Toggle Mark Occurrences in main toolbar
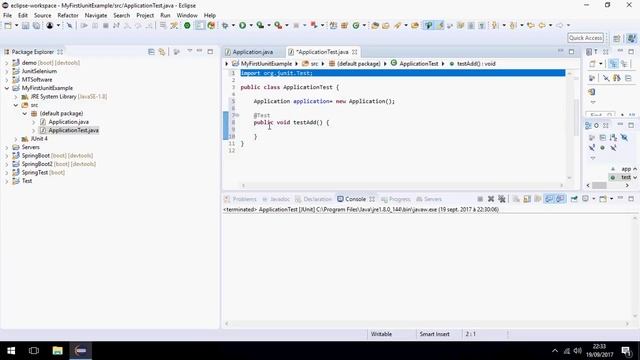The image size is (640, 360). pyautogui.click(x=440, y=25)
